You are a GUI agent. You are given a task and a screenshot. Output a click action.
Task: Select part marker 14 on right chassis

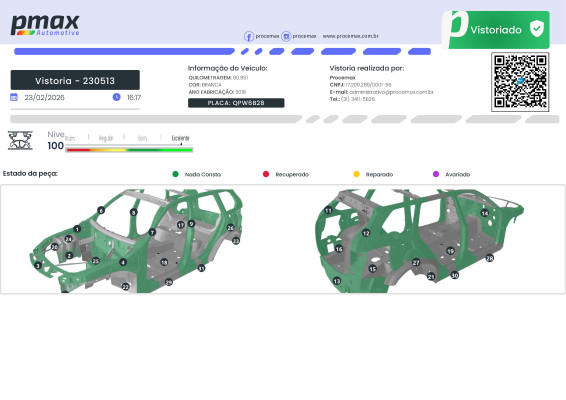tap(485, 213)
